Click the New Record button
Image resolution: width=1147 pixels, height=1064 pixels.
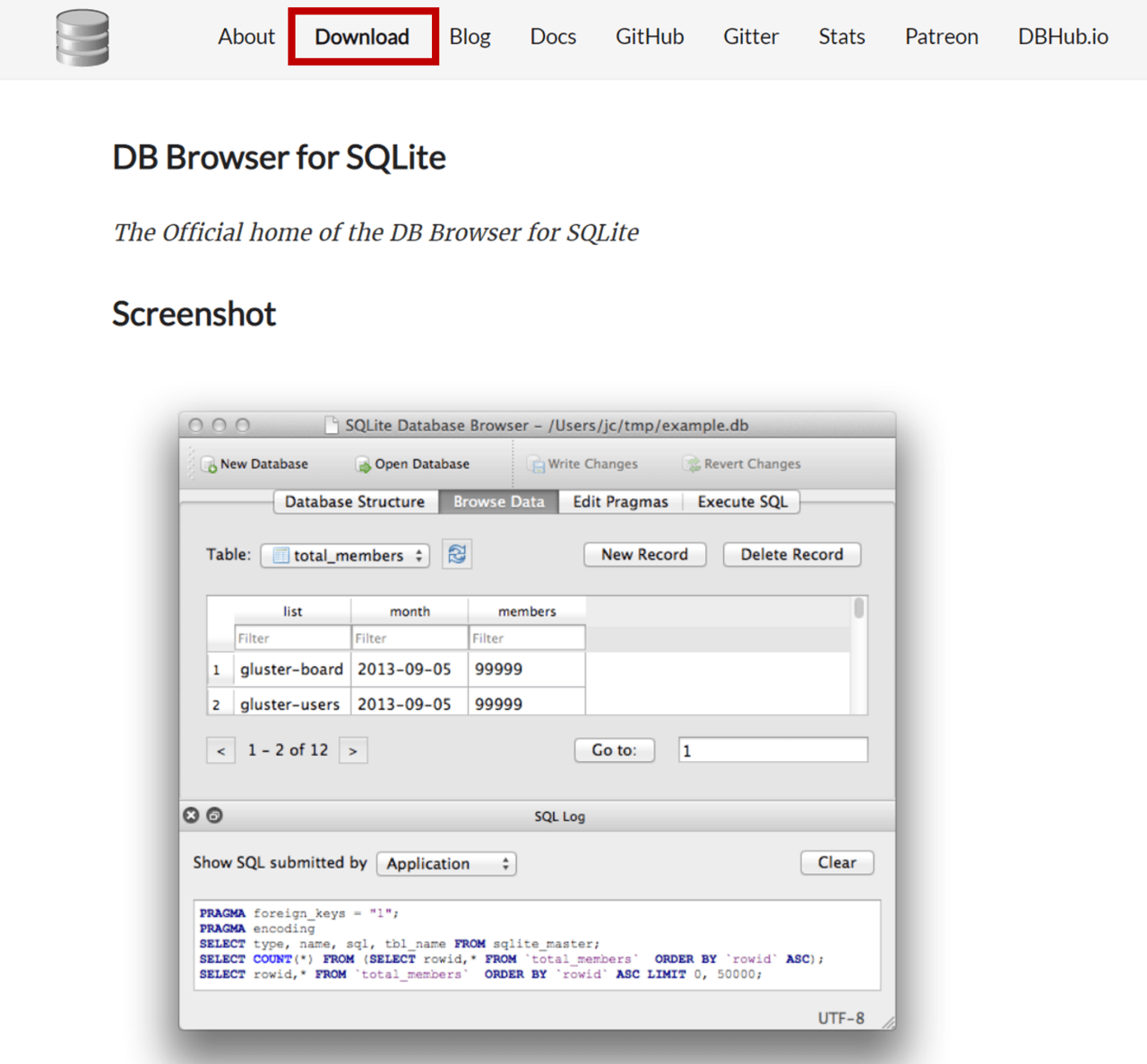tap(645, 555)
